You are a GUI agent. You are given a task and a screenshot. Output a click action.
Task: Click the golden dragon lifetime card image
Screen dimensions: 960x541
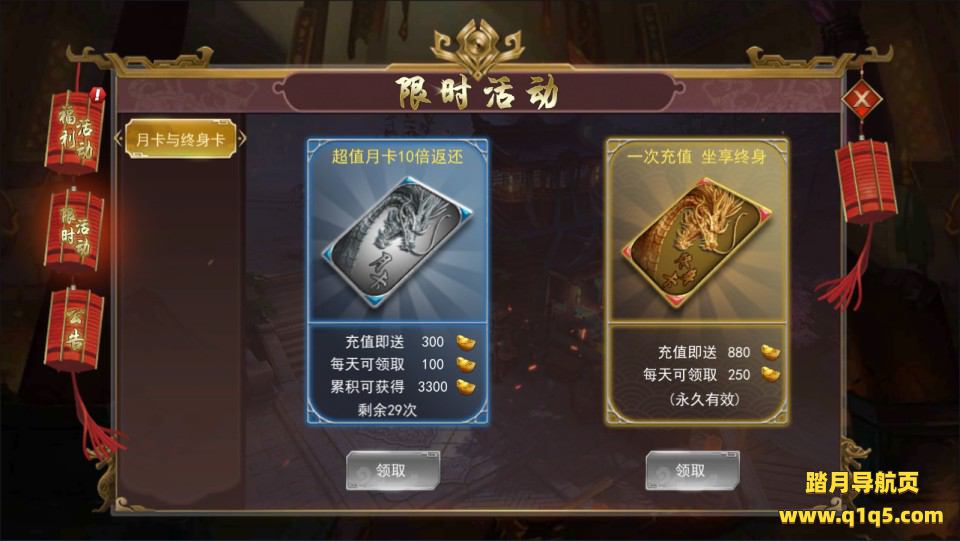tap(697, 242)
